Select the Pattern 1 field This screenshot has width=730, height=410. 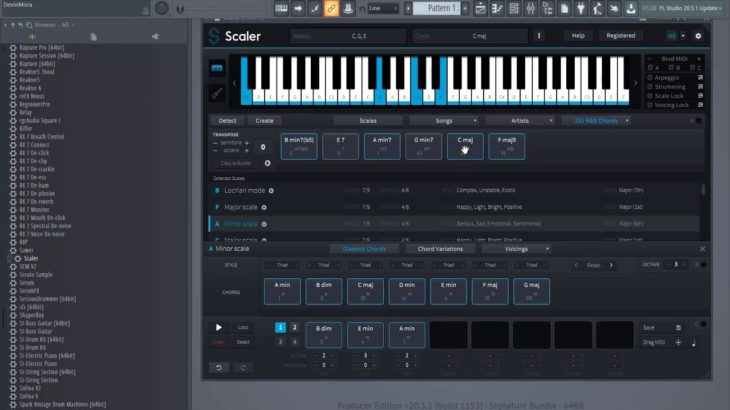tap(436, 8)
